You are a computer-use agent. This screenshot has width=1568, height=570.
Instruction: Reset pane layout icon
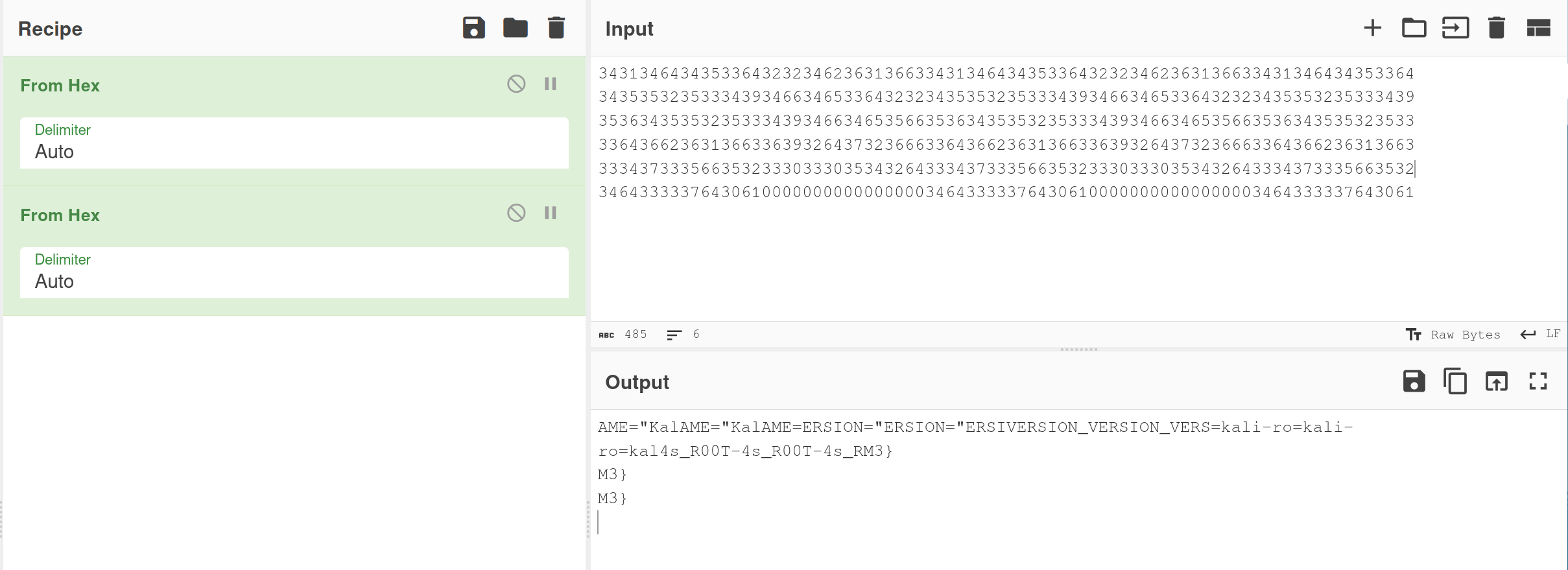point(1538,28)
